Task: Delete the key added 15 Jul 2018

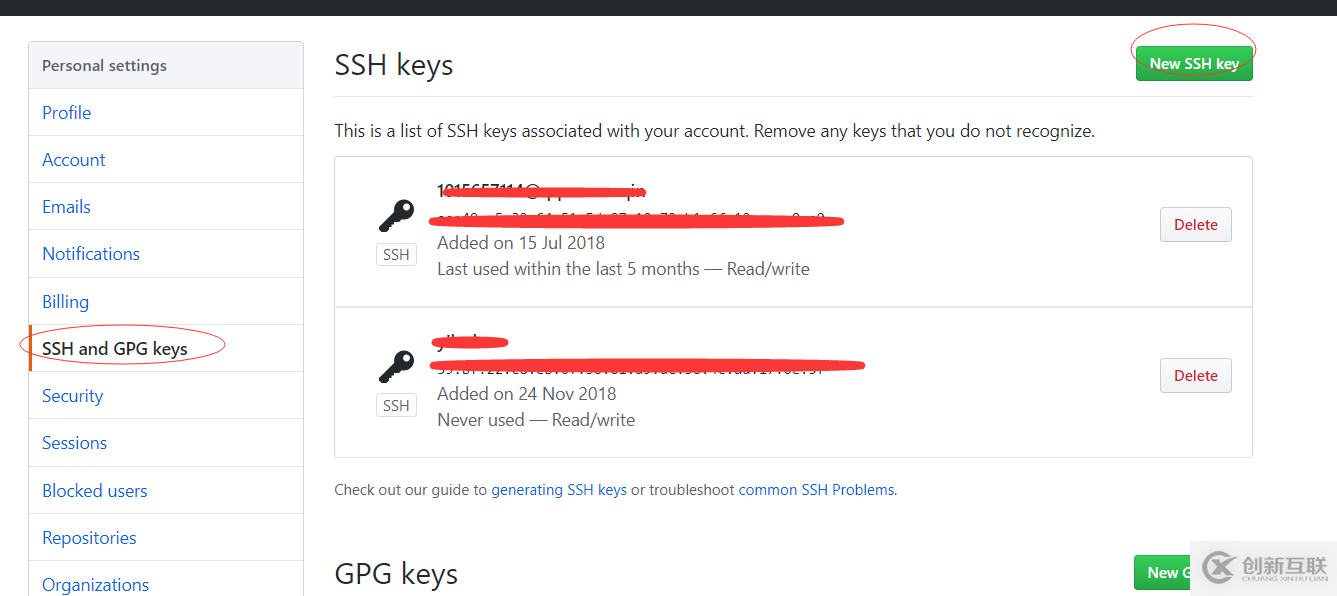Action: pos(1195,225)
